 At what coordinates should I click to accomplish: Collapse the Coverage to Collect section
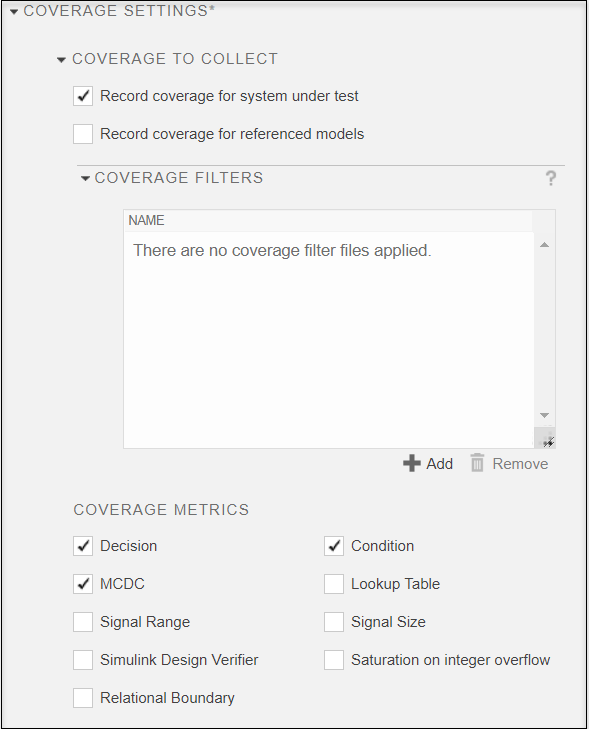61,60
